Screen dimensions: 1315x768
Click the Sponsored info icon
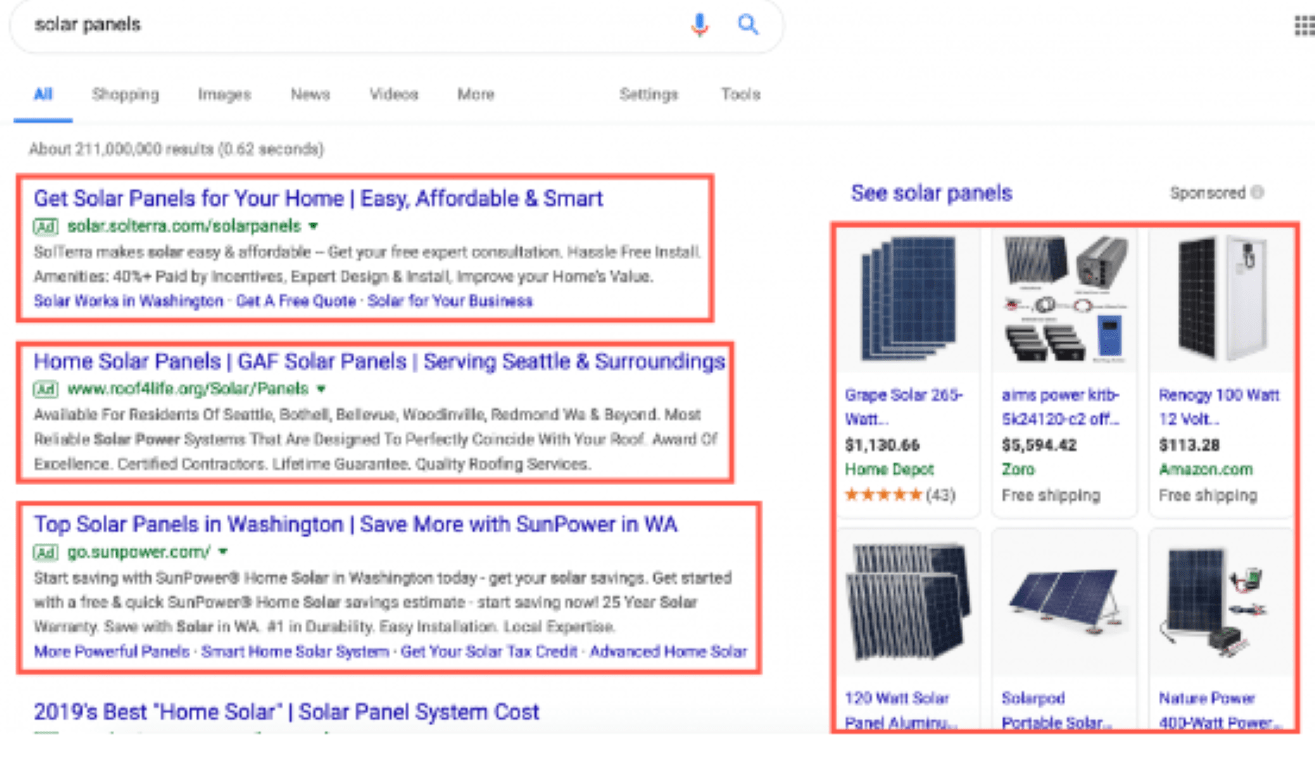(x=1257, y=192)
